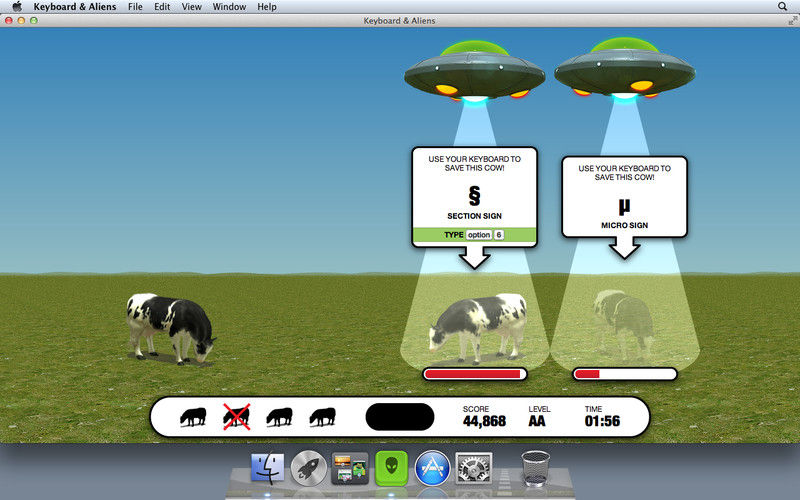
Task: Click the micro sign µ symbol
Action: pyautogui.click(x=624, y=206)
